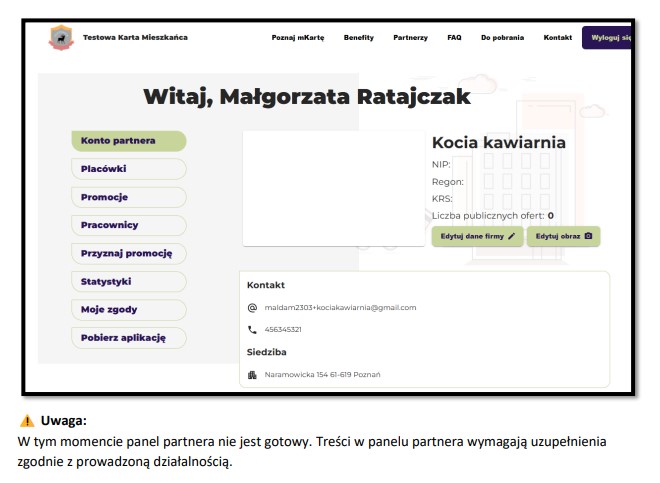This screenshot has height=483, width=660.
Task: Click Edytuj obraz button
Action: point(564,237)
